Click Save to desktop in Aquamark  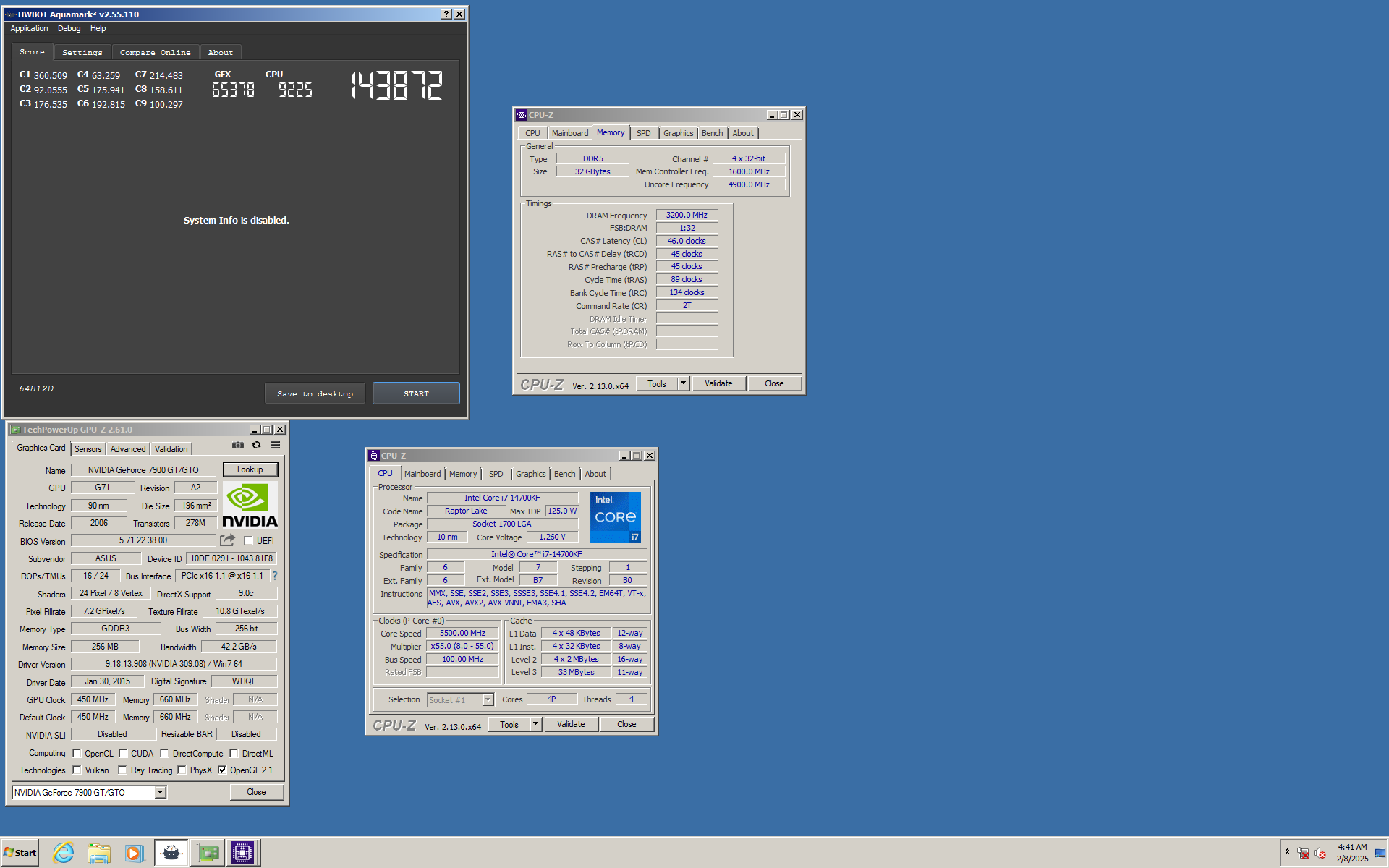click(315, 393)
